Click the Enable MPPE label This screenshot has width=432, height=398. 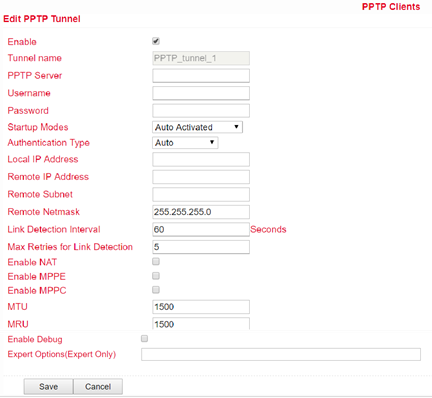[x=36, y=276]
